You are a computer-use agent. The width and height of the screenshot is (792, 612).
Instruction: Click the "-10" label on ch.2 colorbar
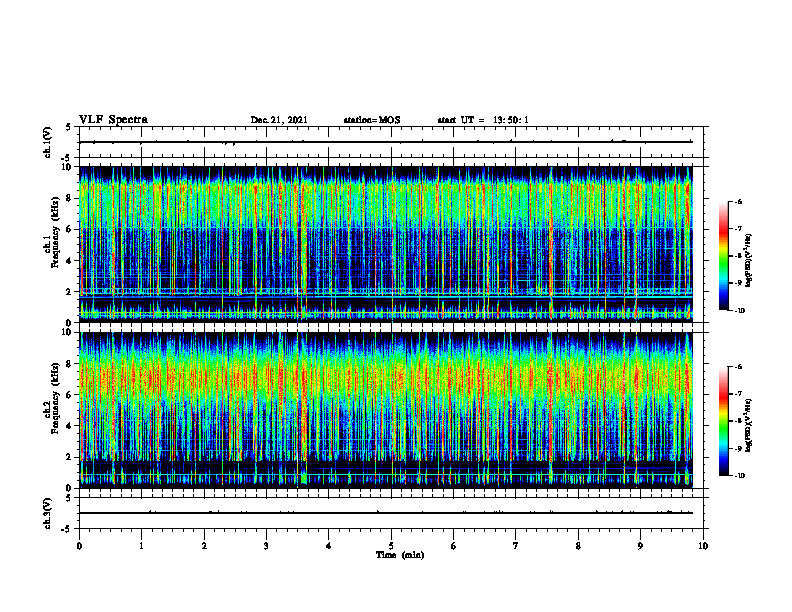click(x=739, y=476)
